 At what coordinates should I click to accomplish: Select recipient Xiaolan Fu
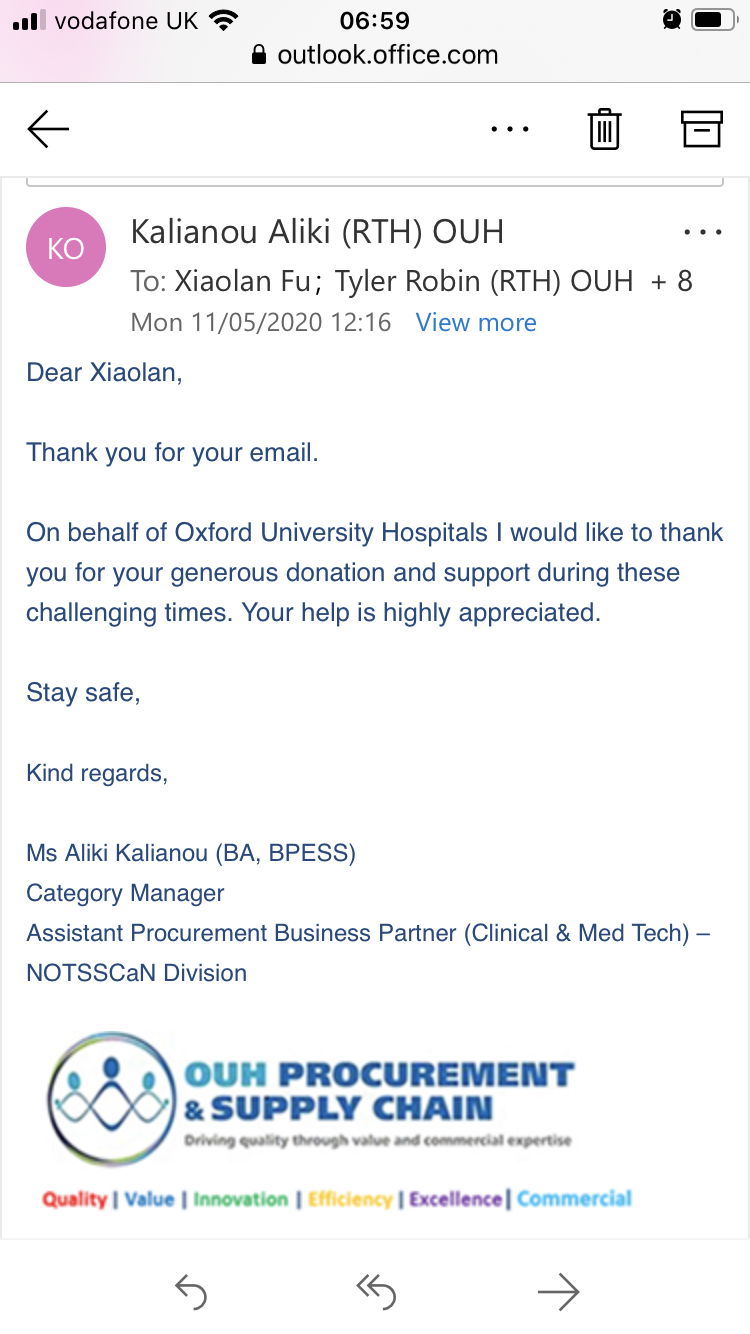point(242,281)
